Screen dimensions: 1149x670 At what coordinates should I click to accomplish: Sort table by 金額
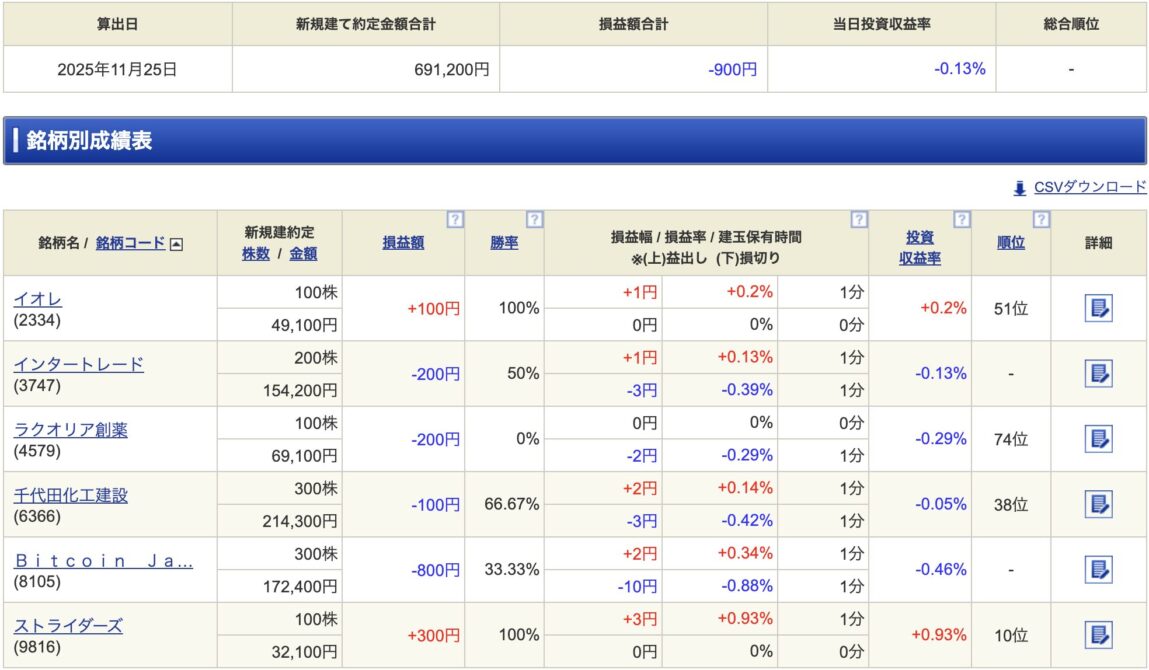(303, 254)
